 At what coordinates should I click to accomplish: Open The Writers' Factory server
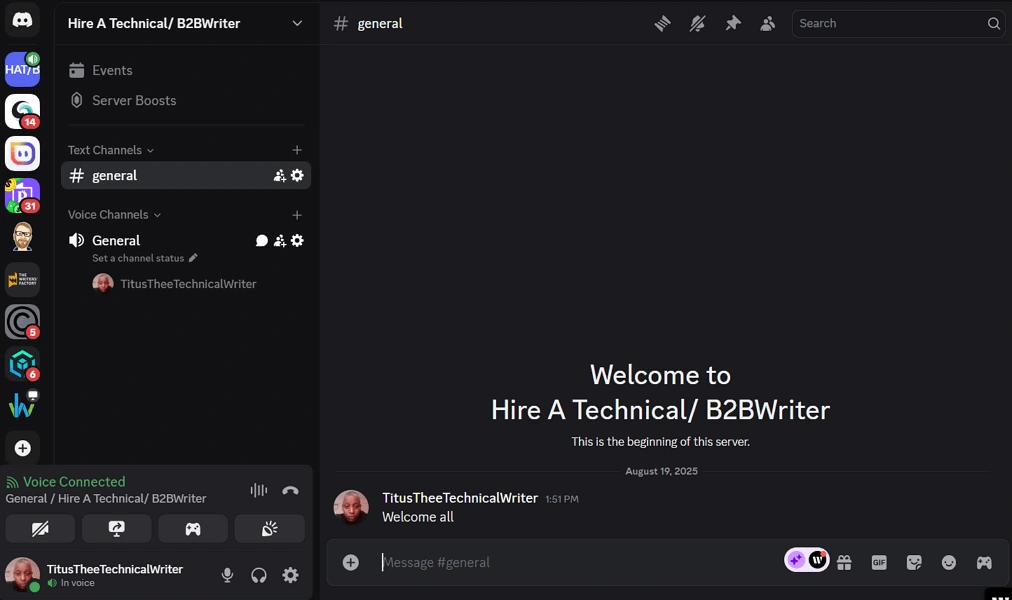point(23,279)
